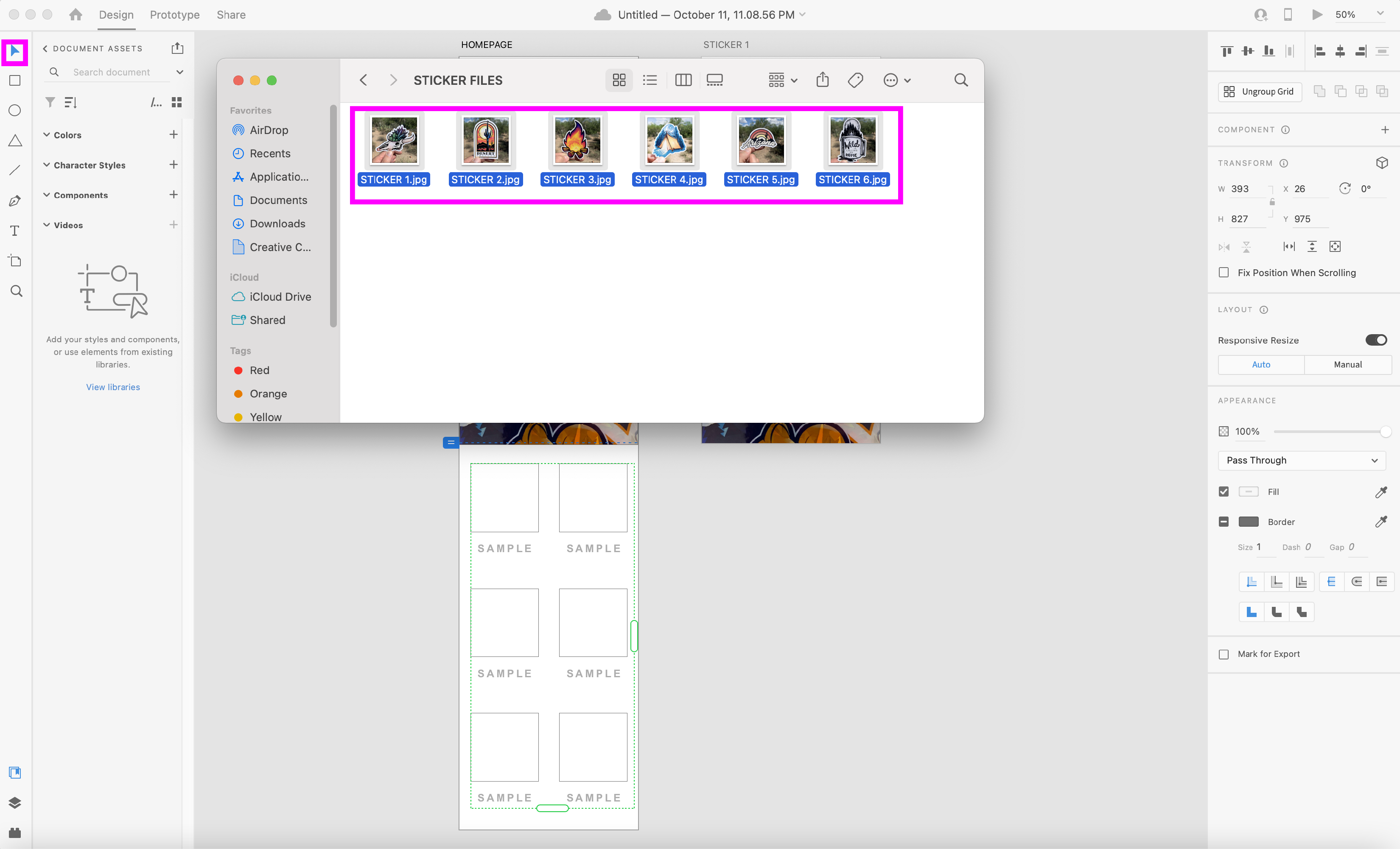Open the Pass Through blend mode dropdown
The image size is (1400, 849).
pos(1301,460)
